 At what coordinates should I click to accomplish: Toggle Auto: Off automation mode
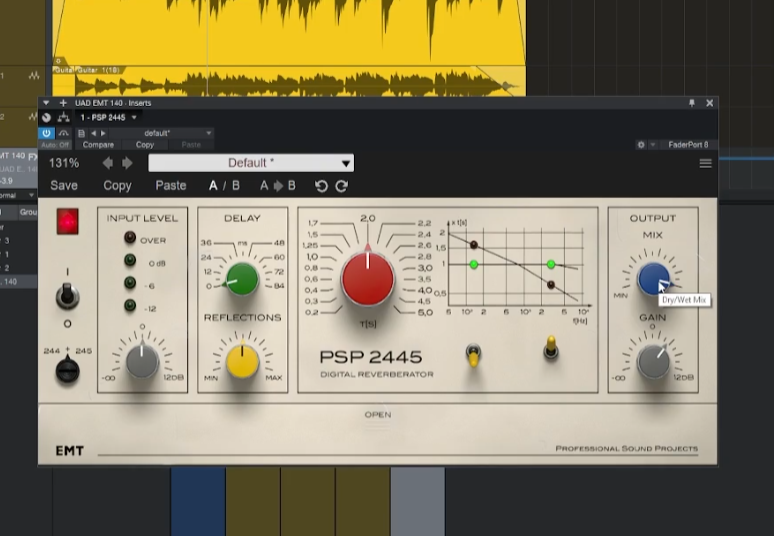(x=55, y=145)
